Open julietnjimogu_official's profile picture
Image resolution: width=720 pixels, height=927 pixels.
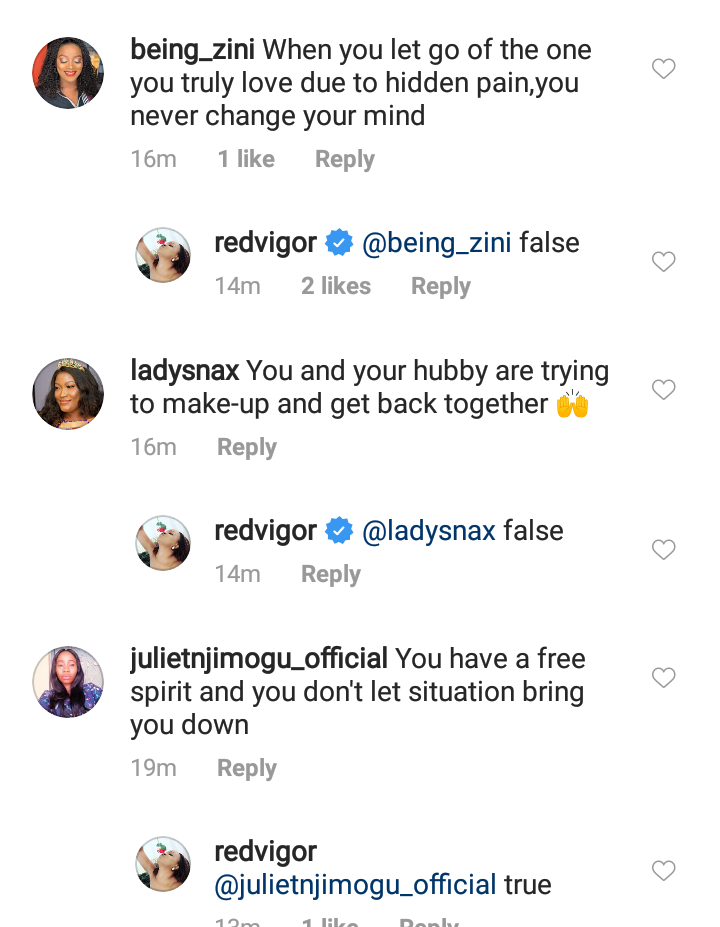tap(68, 682)
